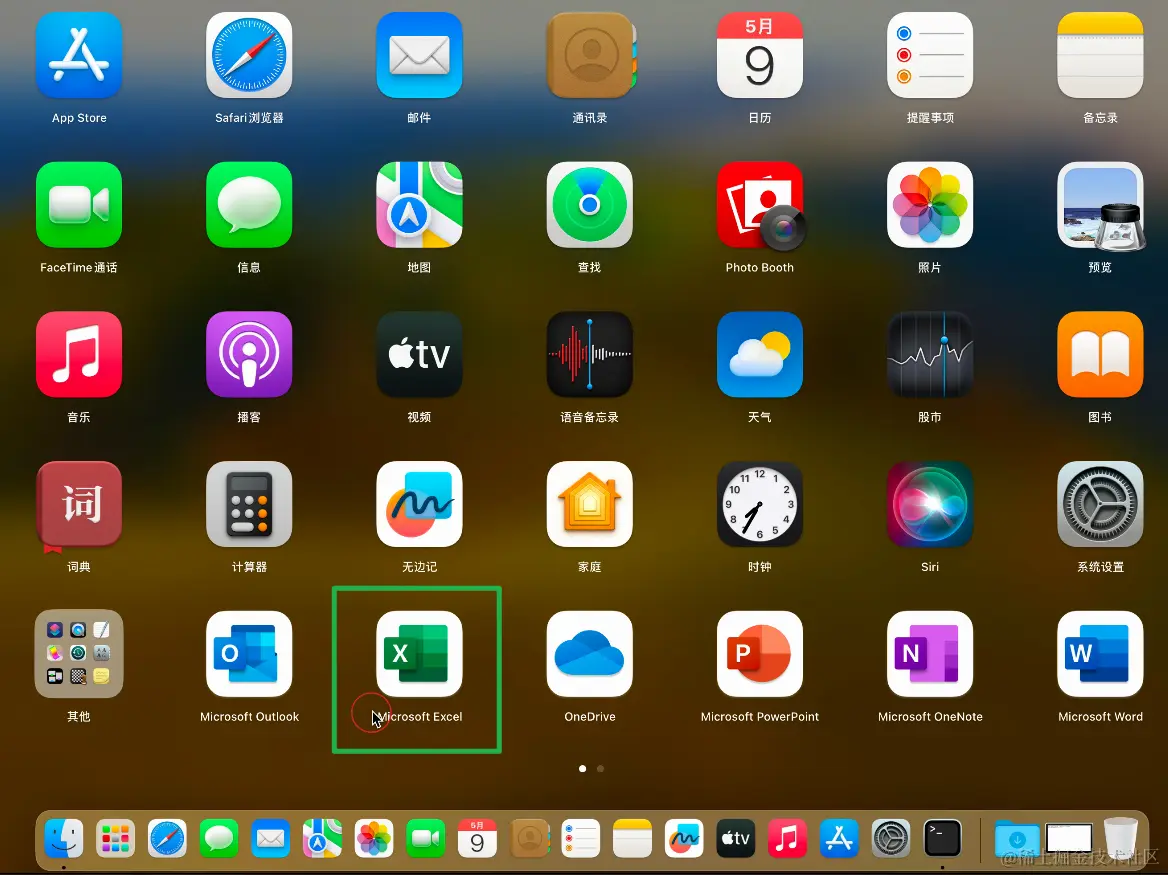
Task: Open Safari from the Dock
Action: pos(167,839)
